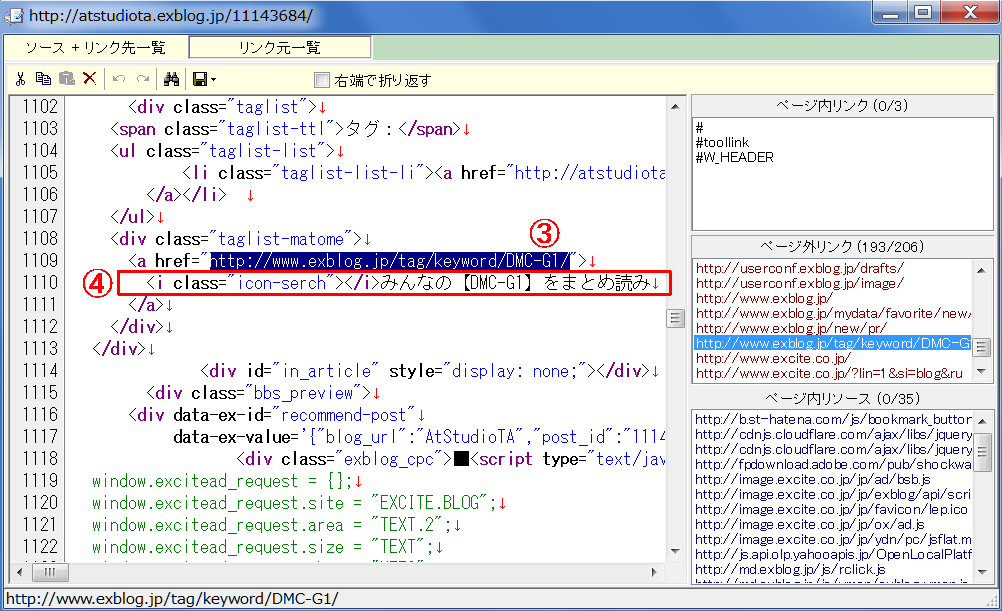Select http://www.excite.co.jp/ external link
Screen dimensions: 1002x611
(x=773, y=359)
